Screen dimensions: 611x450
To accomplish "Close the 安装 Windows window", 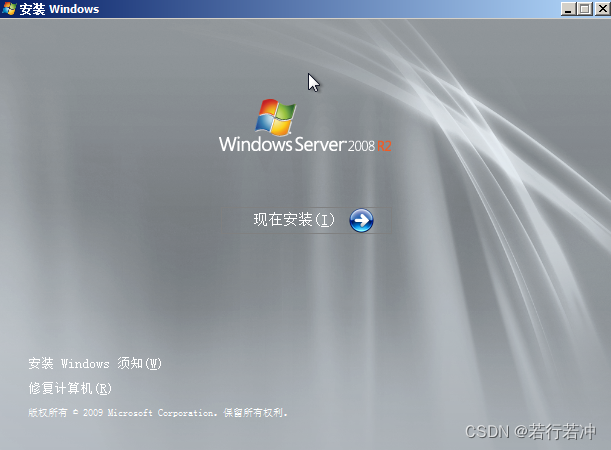I will click(602, 9).
